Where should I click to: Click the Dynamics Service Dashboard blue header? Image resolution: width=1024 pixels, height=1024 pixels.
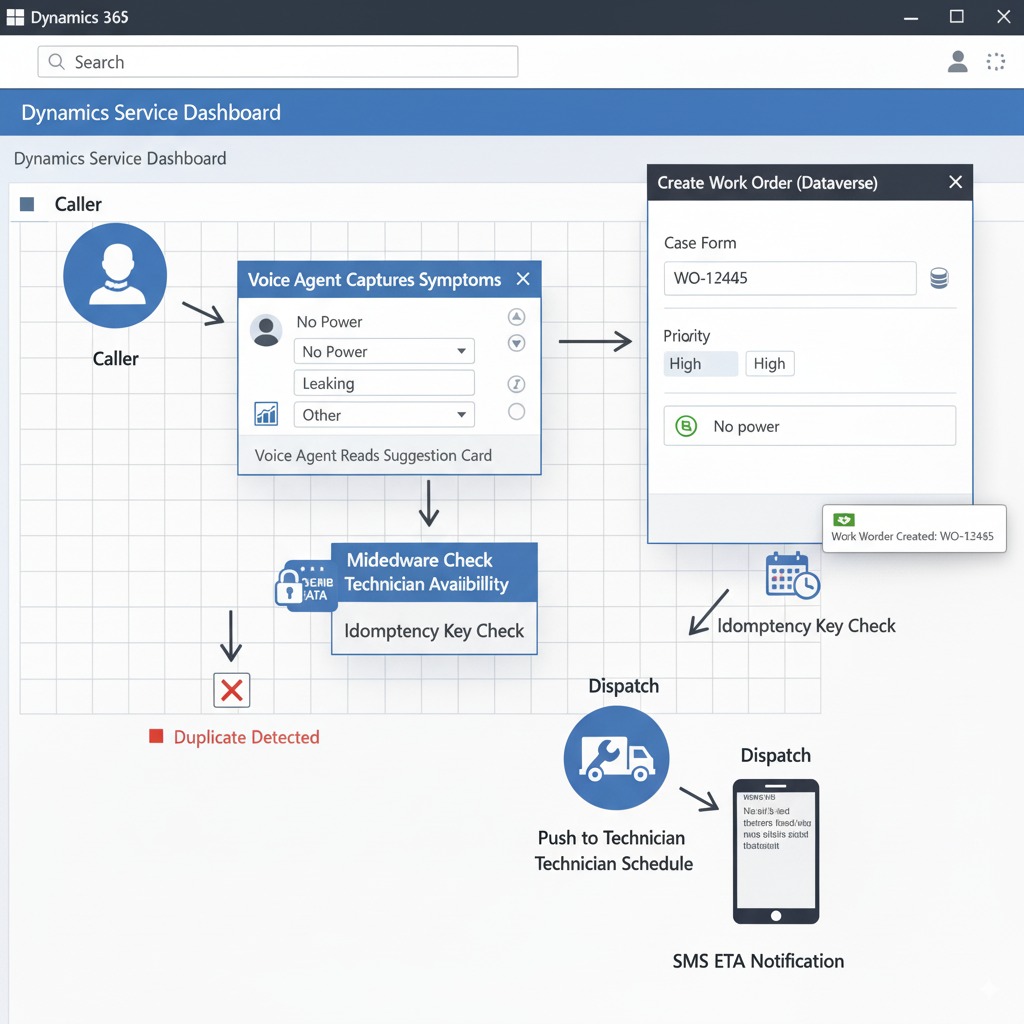(512, 112)
